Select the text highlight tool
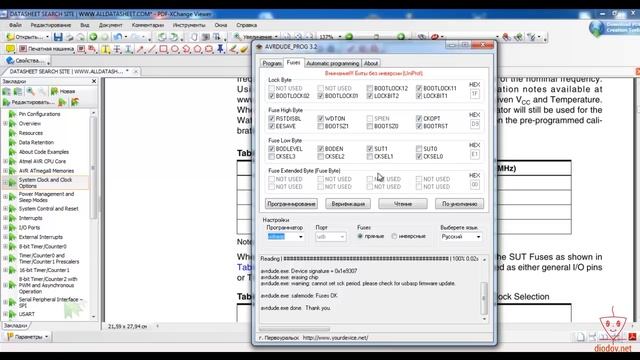Screen dimensions: 640x360 (105, 49)
